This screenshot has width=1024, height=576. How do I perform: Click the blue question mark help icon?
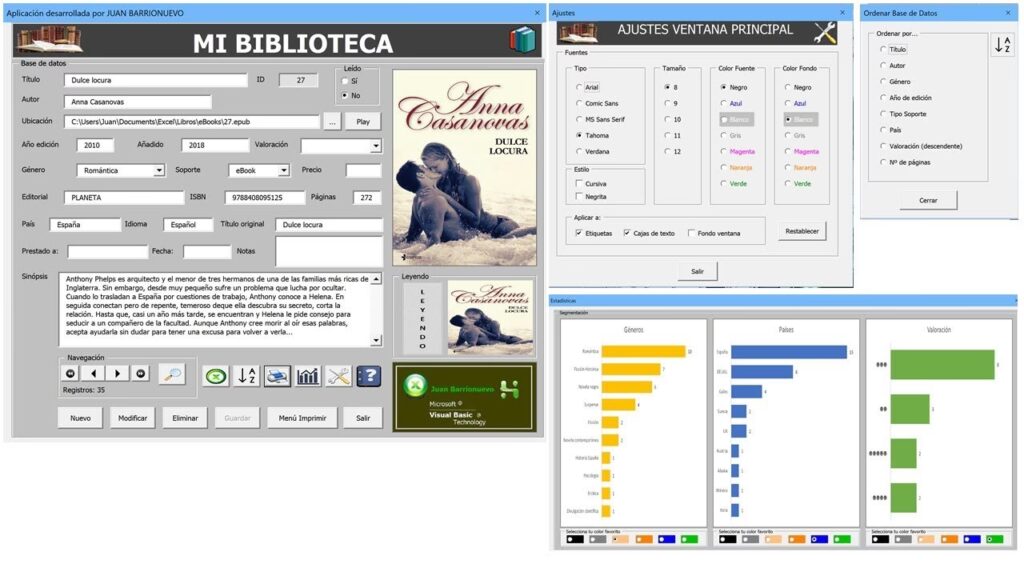coord(369,376)
